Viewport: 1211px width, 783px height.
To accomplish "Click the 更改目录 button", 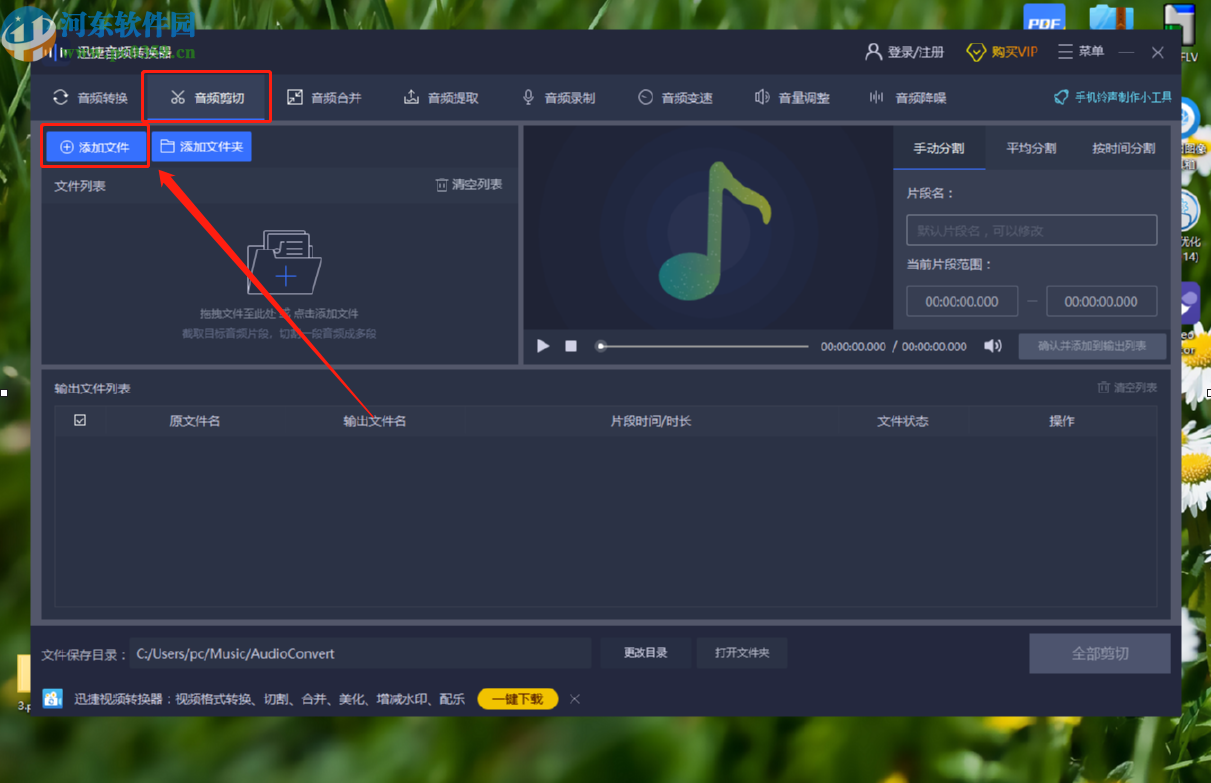I will (x=645, y=653).
